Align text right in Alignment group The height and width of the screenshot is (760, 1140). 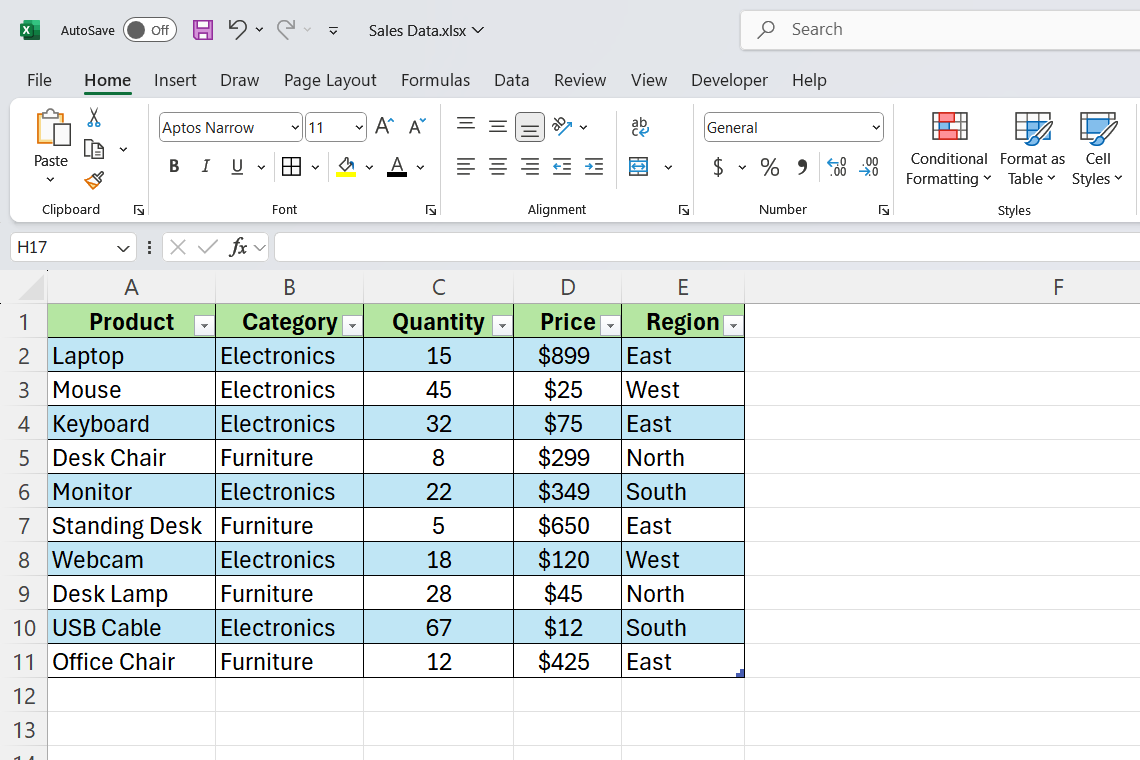click(530, 167)
